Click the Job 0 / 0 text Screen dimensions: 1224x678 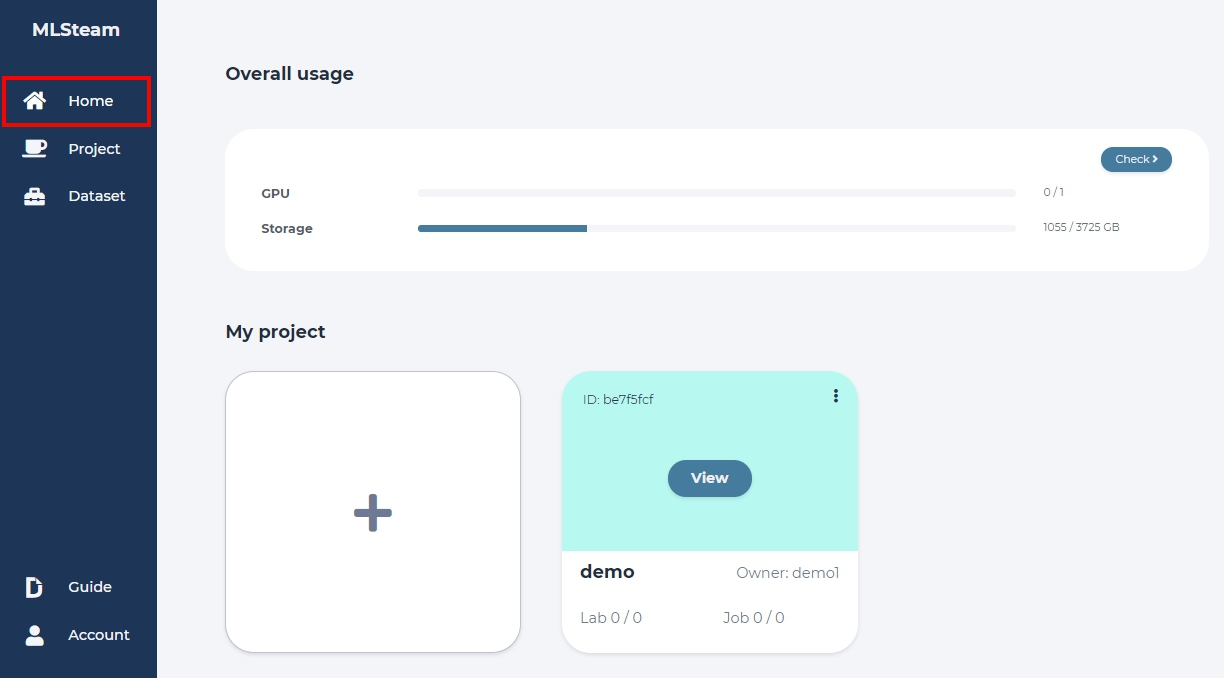coord(754,618)
